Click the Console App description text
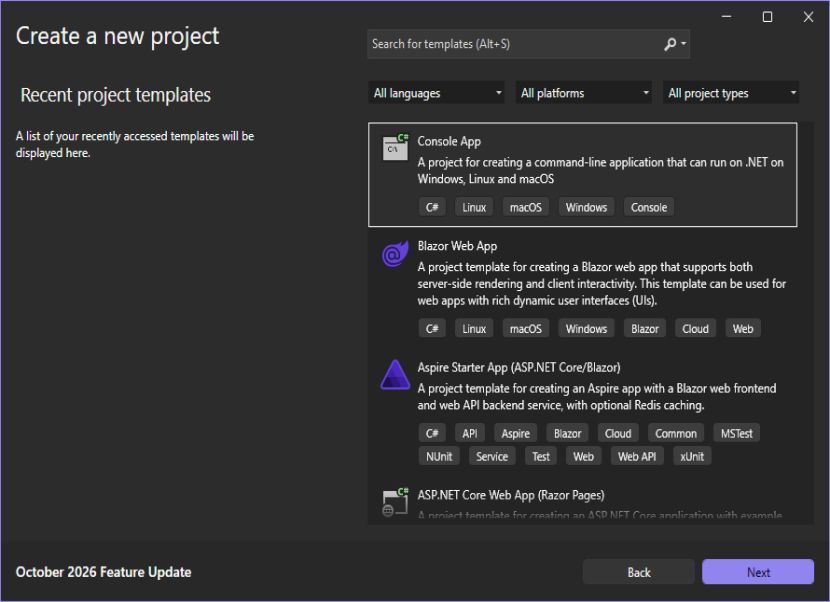This screenshot has height=602, width=830. coord(600,170)
